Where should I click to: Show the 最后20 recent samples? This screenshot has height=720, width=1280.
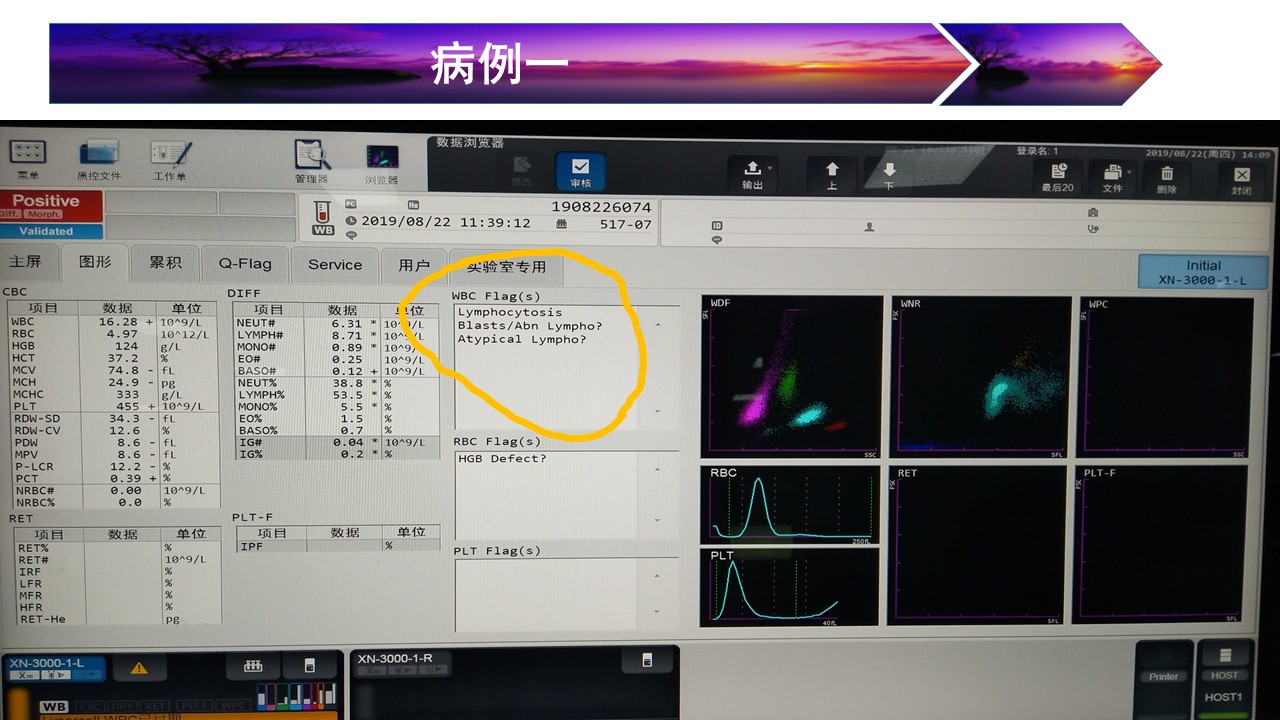pyautogui.click(x=1058, y=176)
